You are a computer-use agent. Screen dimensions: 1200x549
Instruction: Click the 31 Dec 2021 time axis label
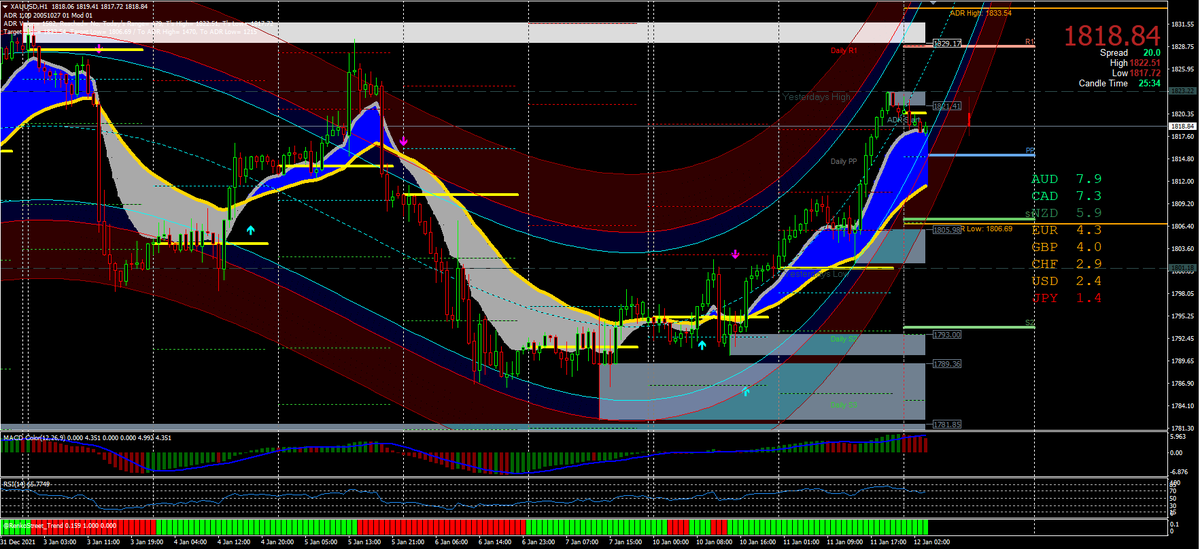point(17,542)
